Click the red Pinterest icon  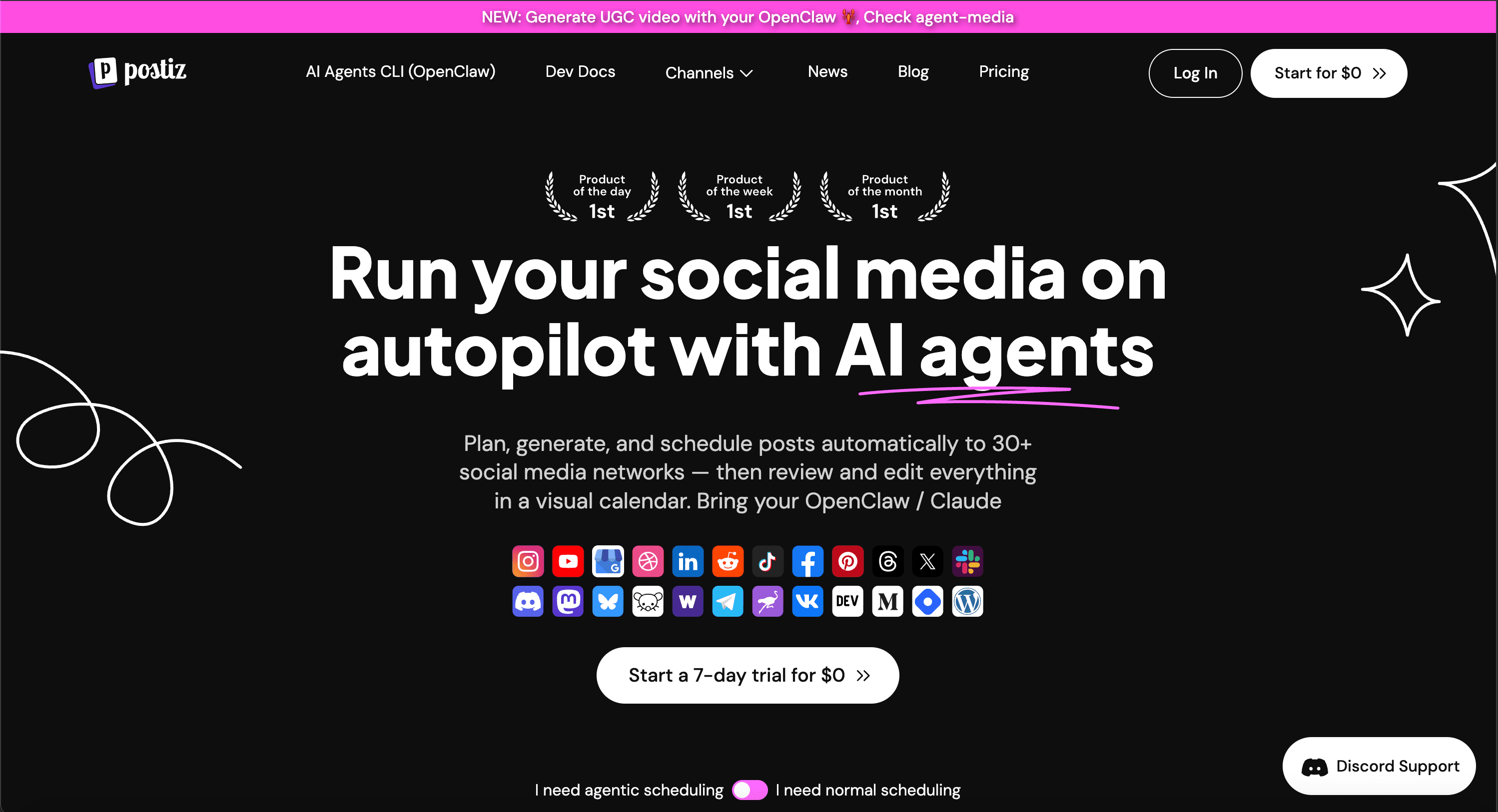tap(848, 561)
